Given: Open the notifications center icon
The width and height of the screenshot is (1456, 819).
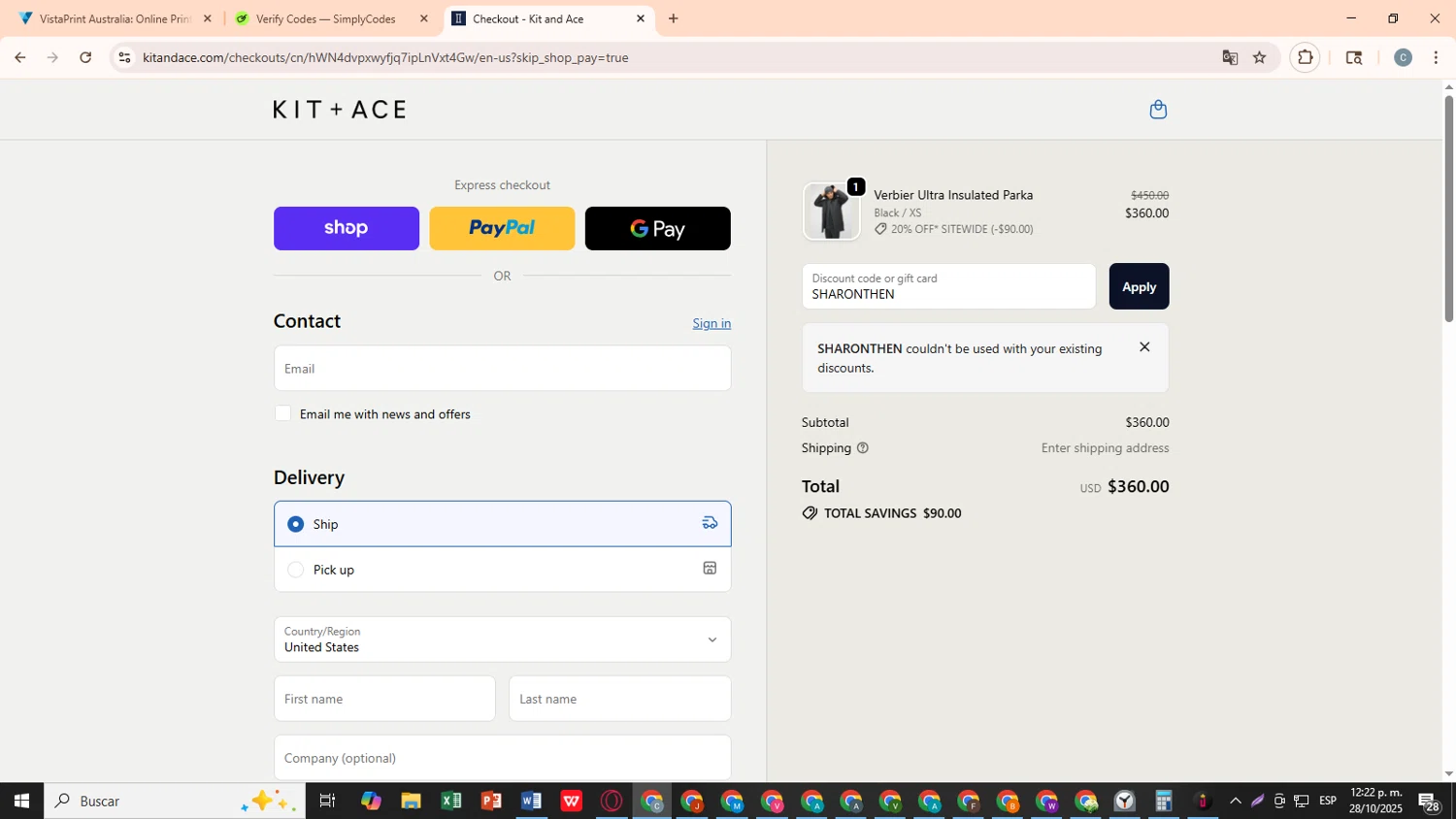Looking at the screenshot, I should pyautogui.click(x=1430, y=801).
